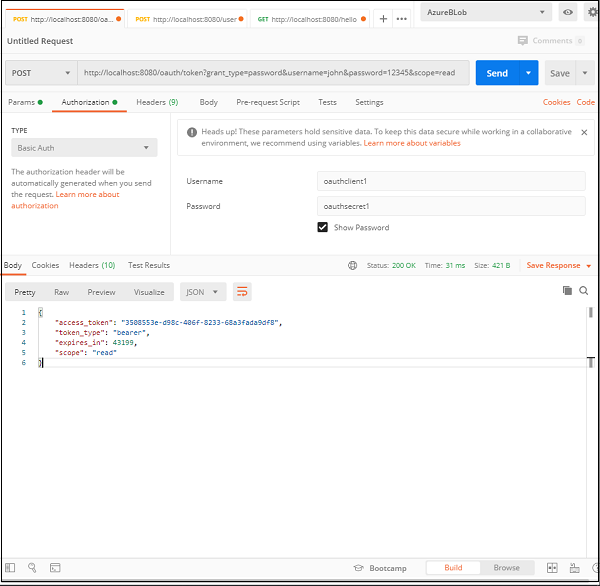Open Find and Replace in status bar
600x586 pixels.
pos(33,568)
